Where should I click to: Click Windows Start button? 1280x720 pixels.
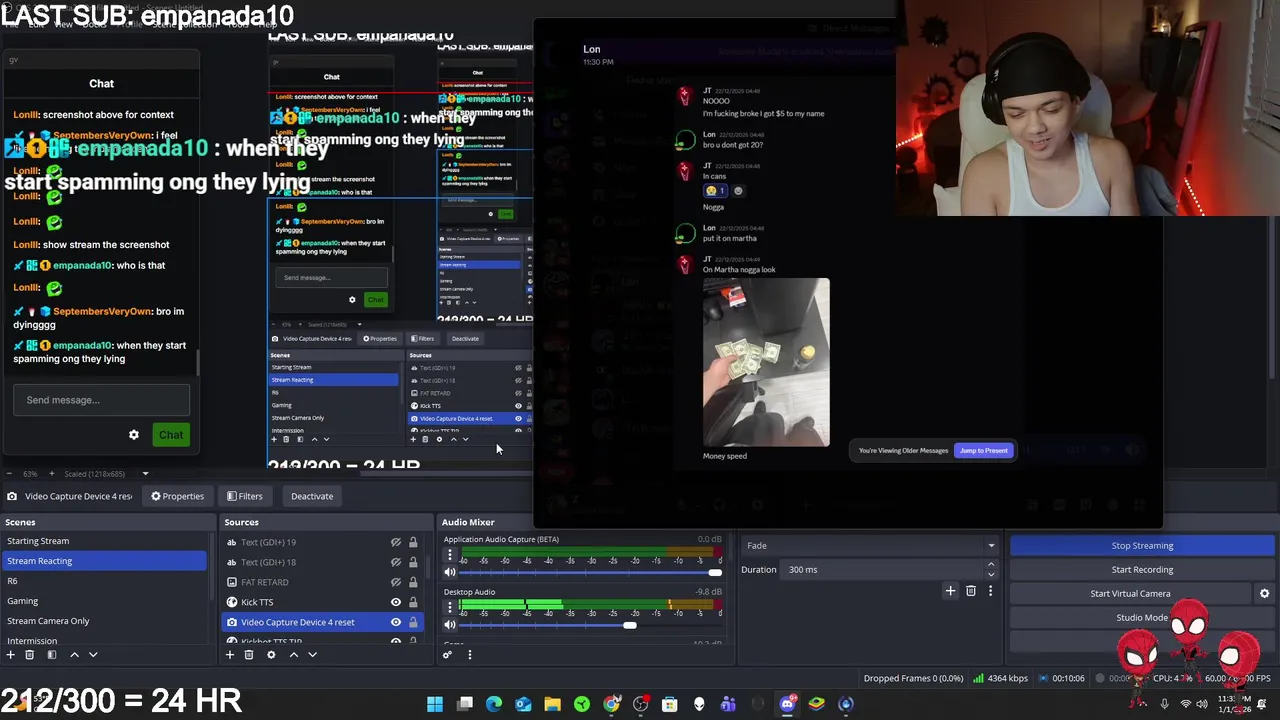point(435,704)
